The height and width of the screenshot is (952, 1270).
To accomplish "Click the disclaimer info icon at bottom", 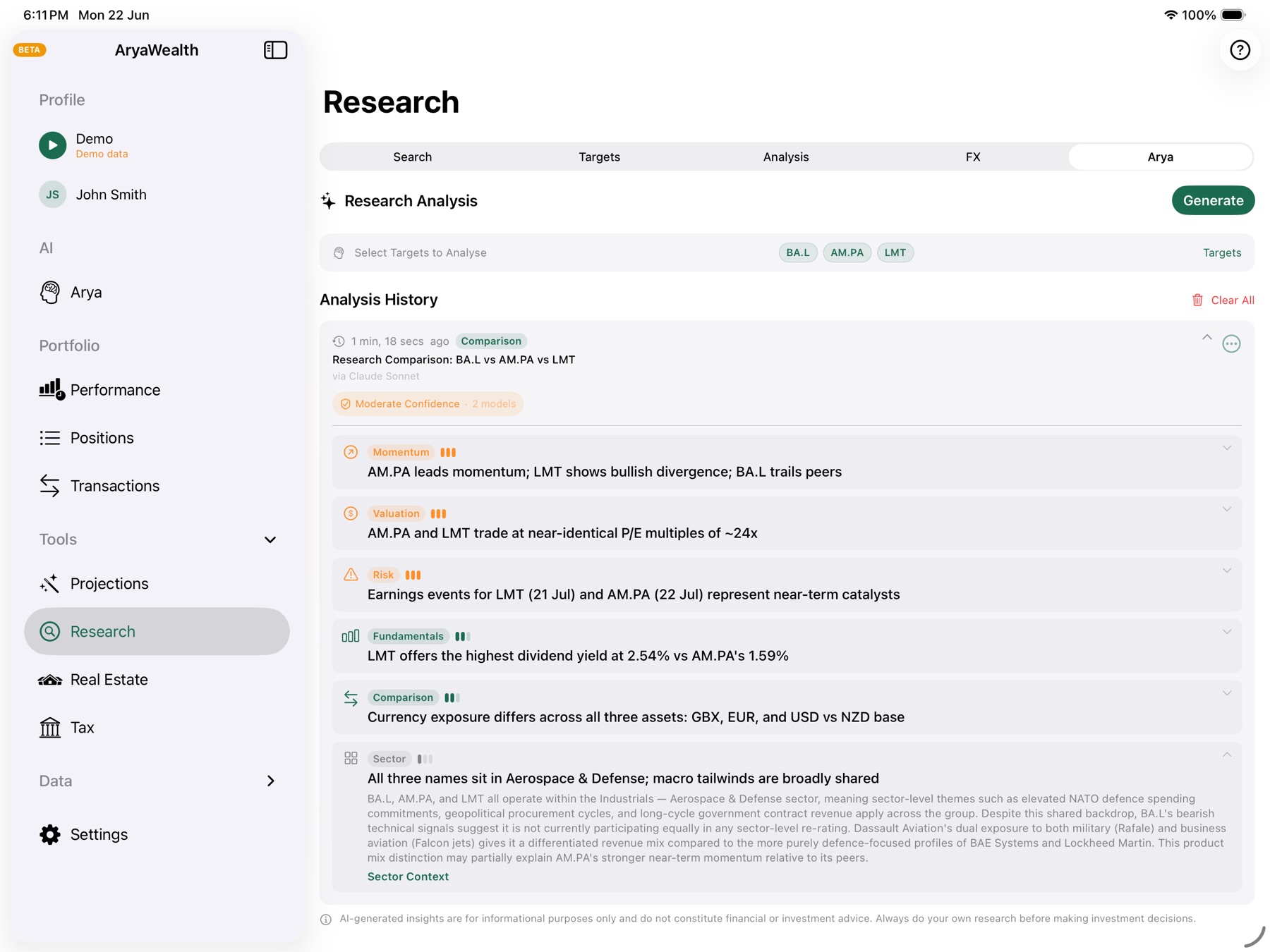I will point(326,919).
